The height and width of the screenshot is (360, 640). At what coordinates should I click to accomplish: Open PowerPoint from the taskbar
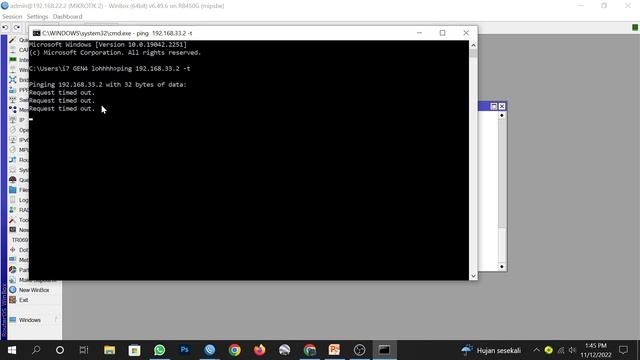click(x=334, y=350)
